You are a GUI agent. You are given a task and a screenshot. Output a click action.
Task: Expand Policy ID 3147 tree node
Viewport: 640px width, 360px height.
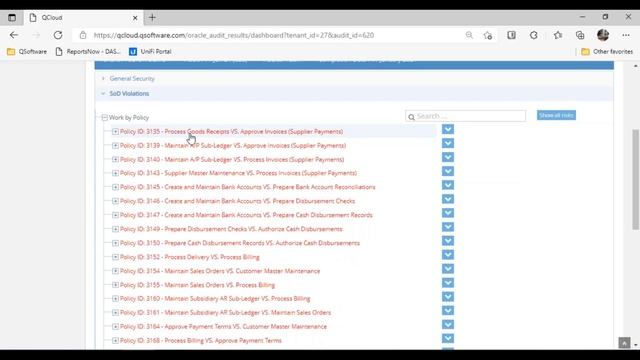point(115,215)
